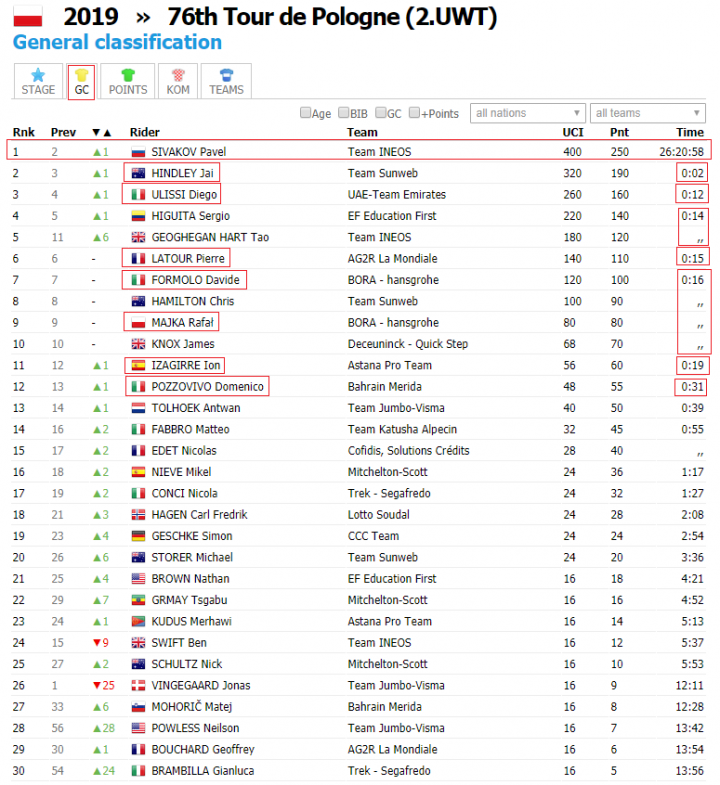The width and height of the screenshot is (720, 785).
Task: Expand the all teams dropdown
Action: point(647,113)
